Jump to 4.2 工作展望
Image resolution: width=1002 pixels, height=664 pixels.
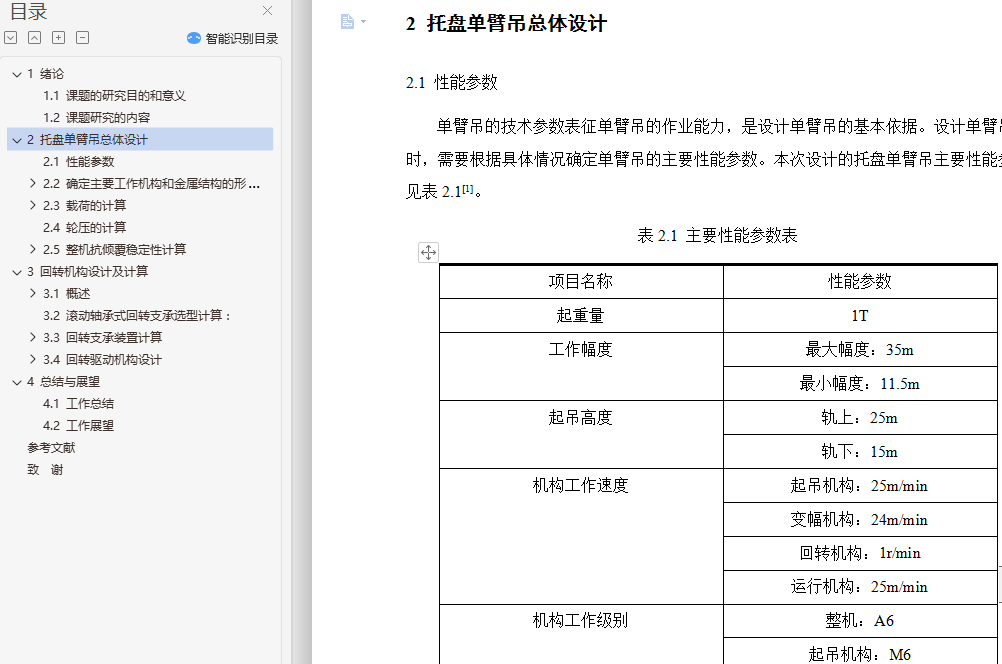tap(79, 426)
